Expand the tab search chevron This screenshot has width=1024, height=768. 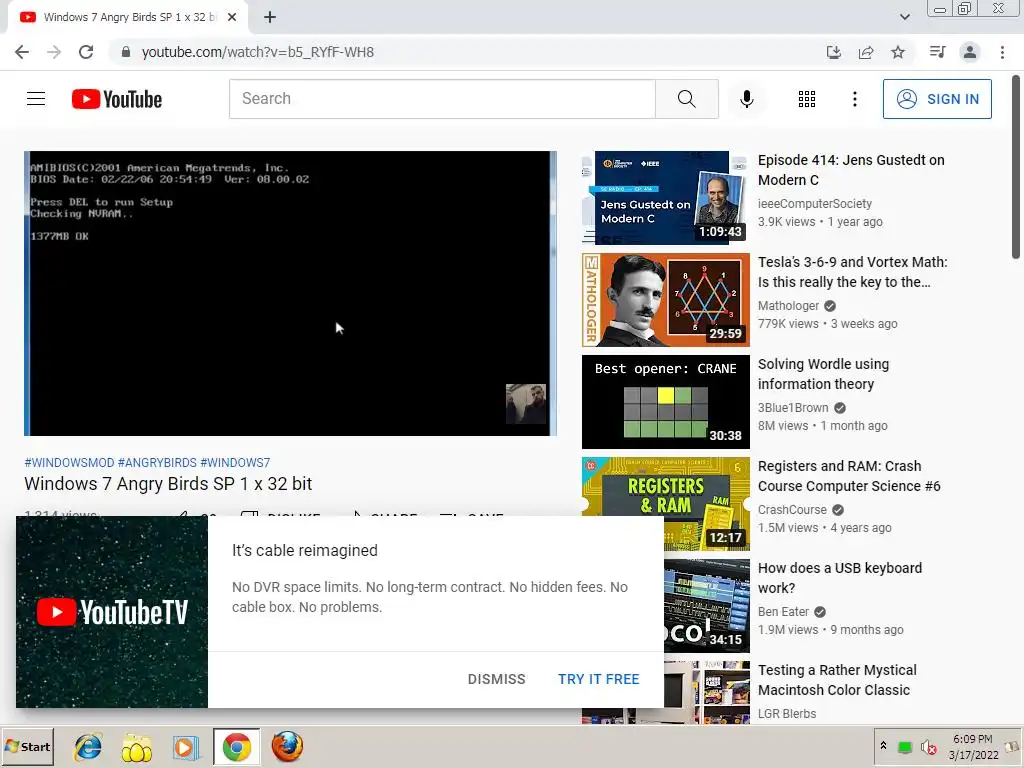pyautogui.click(x=904, y=17)
